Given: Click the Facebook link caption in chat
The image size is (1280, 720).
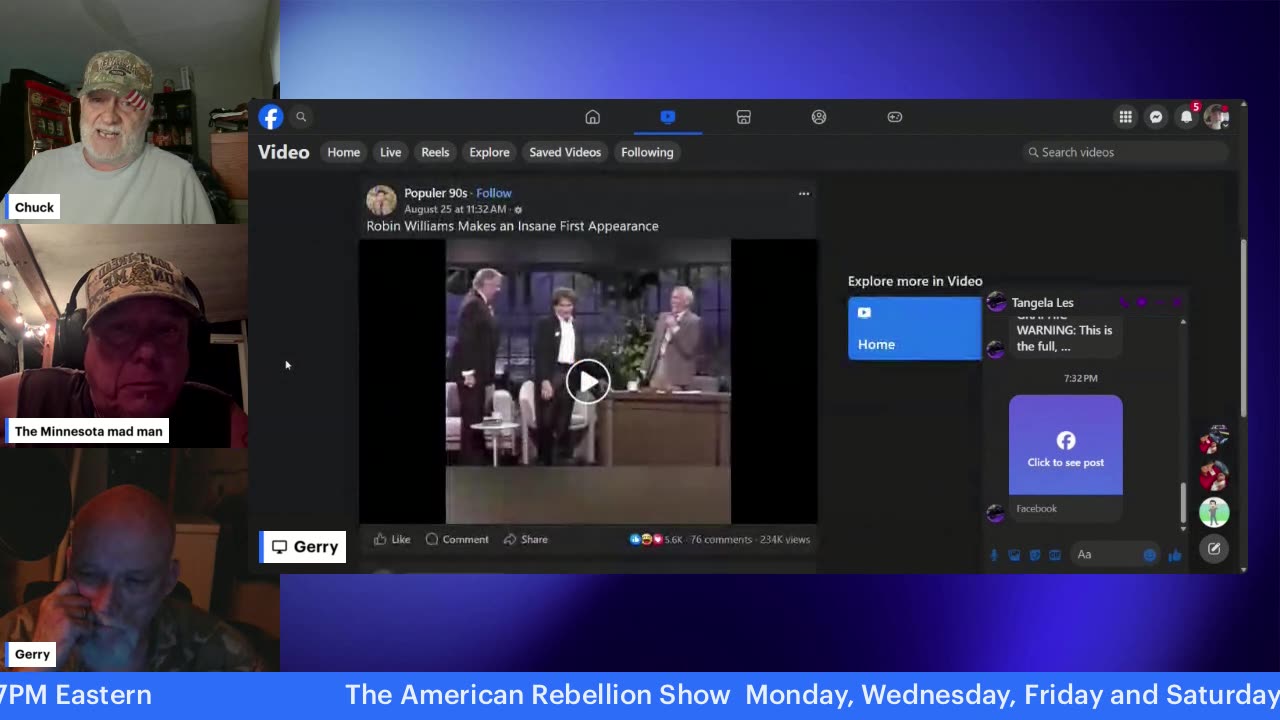Looking at the screenshot, I should point(1036,509).
